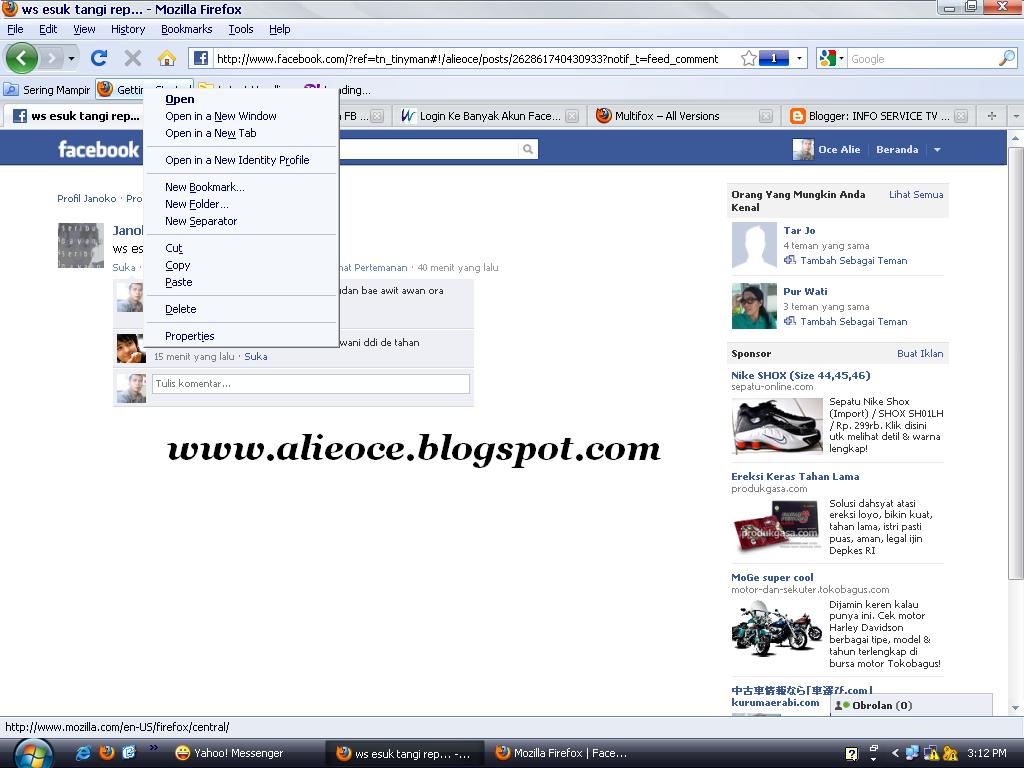Viewport: 1024px width, 768px height.
Task: Open the Tools menu
Action: (x=240, y=29)
